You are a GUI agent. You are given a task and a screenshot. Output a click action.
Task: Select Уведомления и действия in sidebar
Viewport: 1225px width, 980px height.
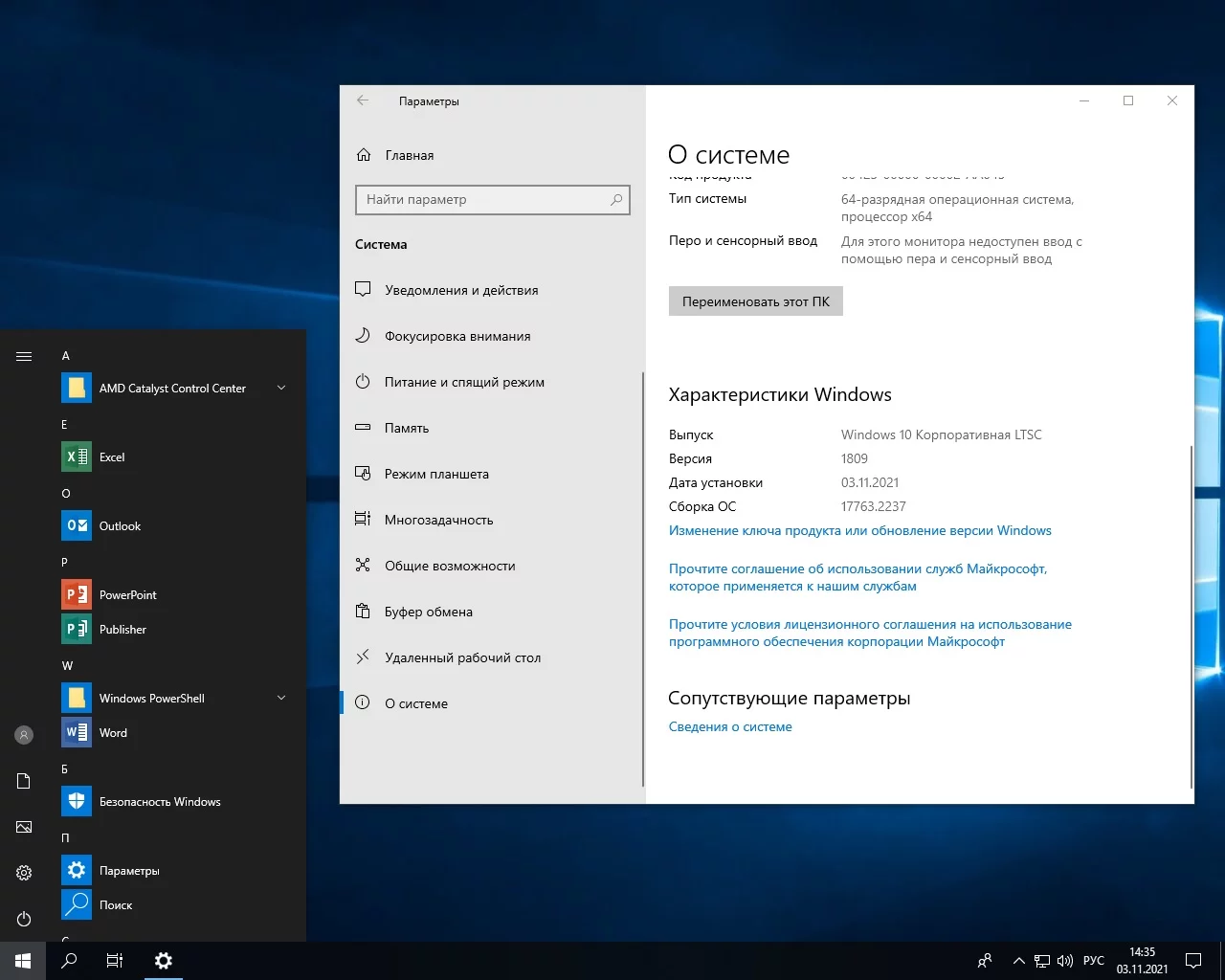click(x=461, y=290)
